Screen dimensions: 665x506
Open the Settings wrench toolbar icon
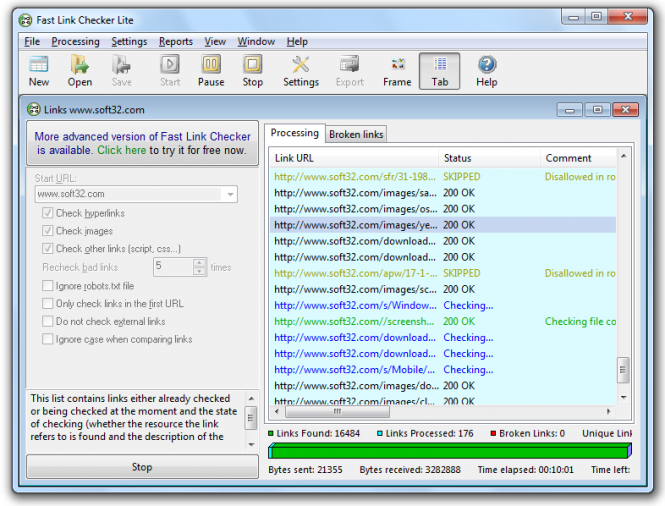pos(301,71)
